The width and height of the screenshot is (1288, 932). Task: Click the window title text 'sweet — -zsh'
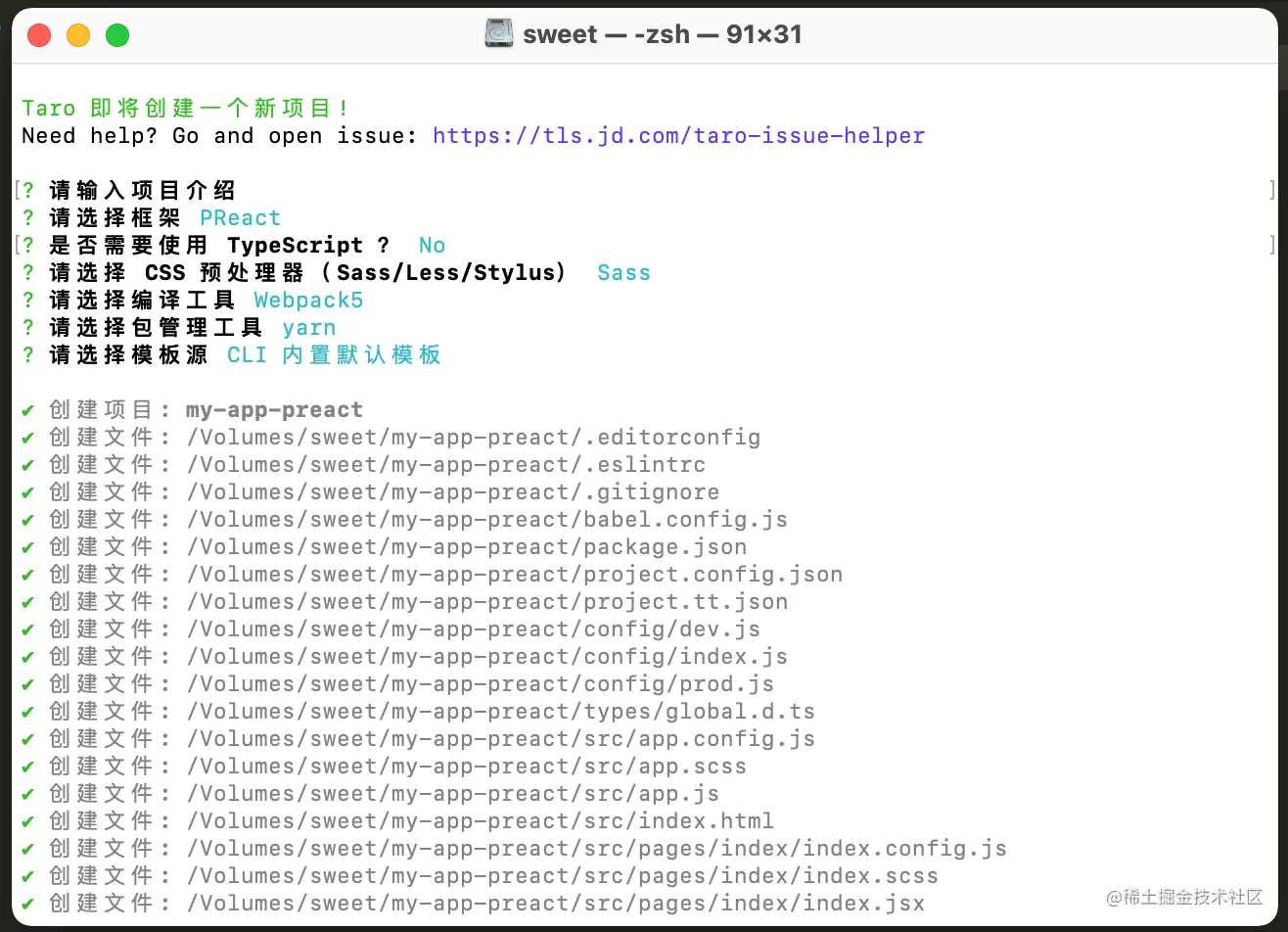[662, 35]
